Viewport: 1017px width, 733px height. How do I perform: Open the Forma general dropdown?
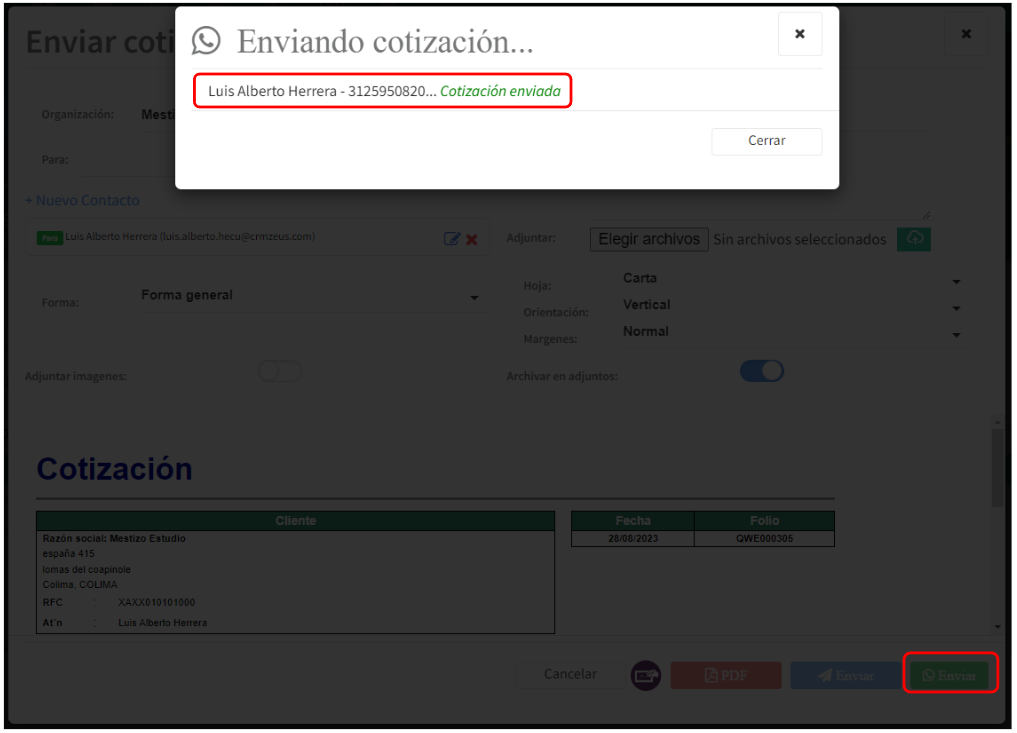(310, 297)
